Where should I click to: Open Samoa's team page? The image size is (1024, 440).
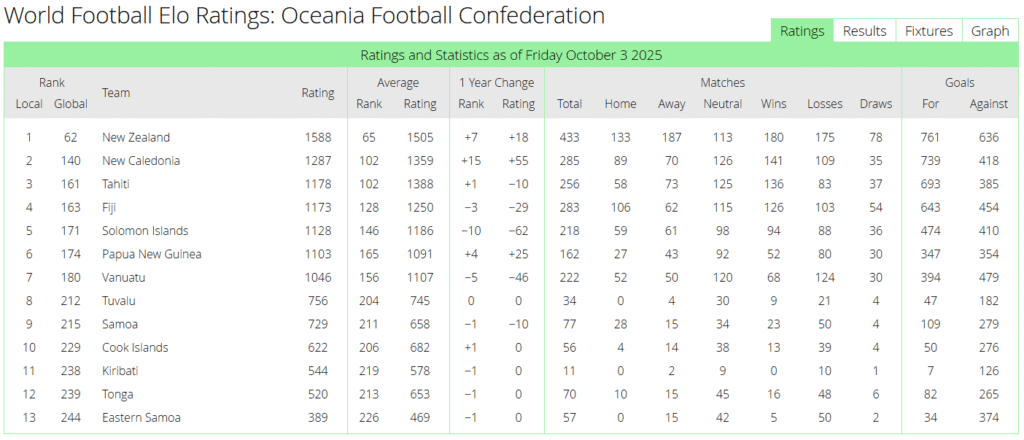(121, 324)
